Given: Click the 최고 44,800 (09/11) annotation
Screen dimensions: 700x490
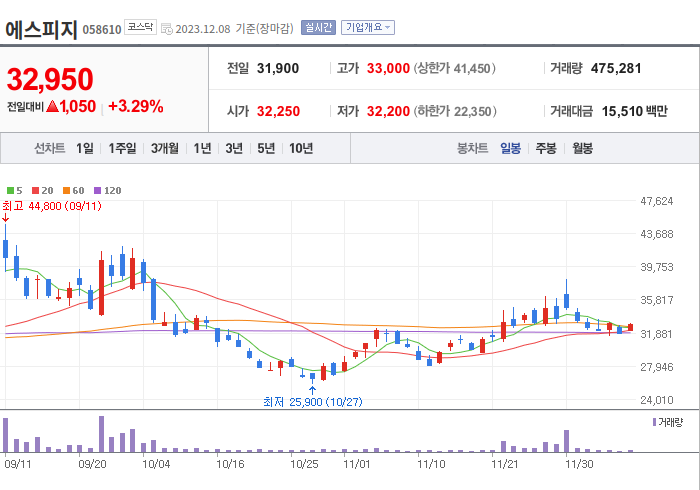Looking at the screenshot, I should coord(52,206).
